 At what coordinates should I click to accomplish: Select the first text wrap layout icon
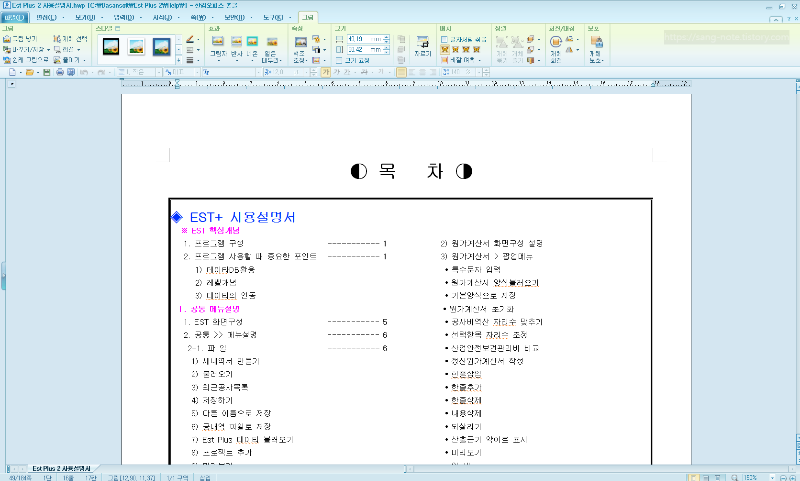(445, 49)
